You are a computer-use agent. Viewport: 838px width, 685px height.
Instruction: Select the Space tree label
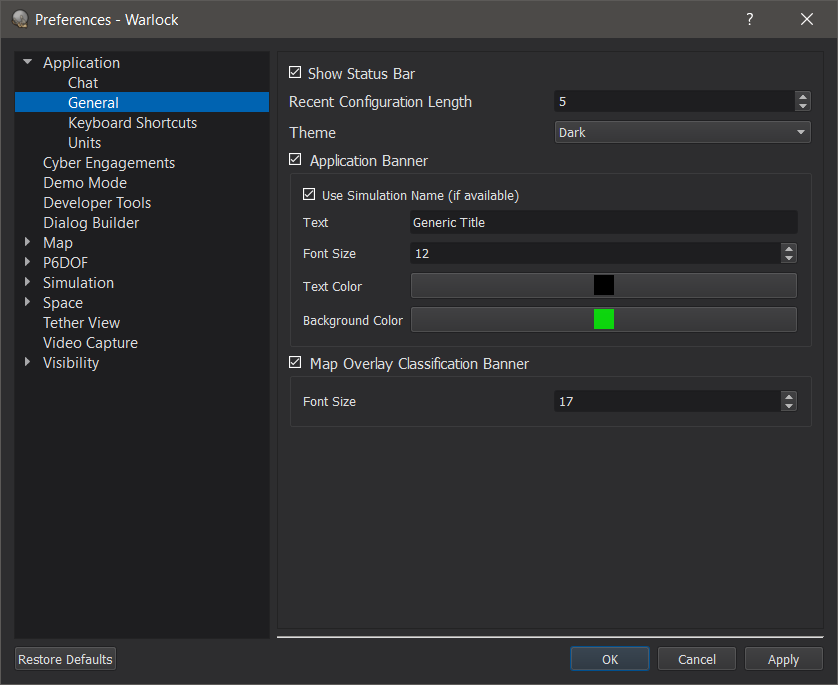click(x=63, y=303)
